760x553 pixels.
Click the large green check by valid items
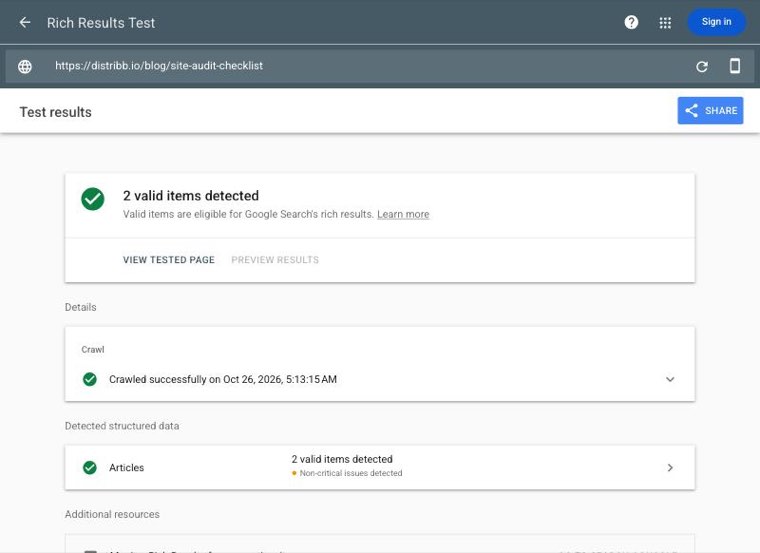coord(93,199)
